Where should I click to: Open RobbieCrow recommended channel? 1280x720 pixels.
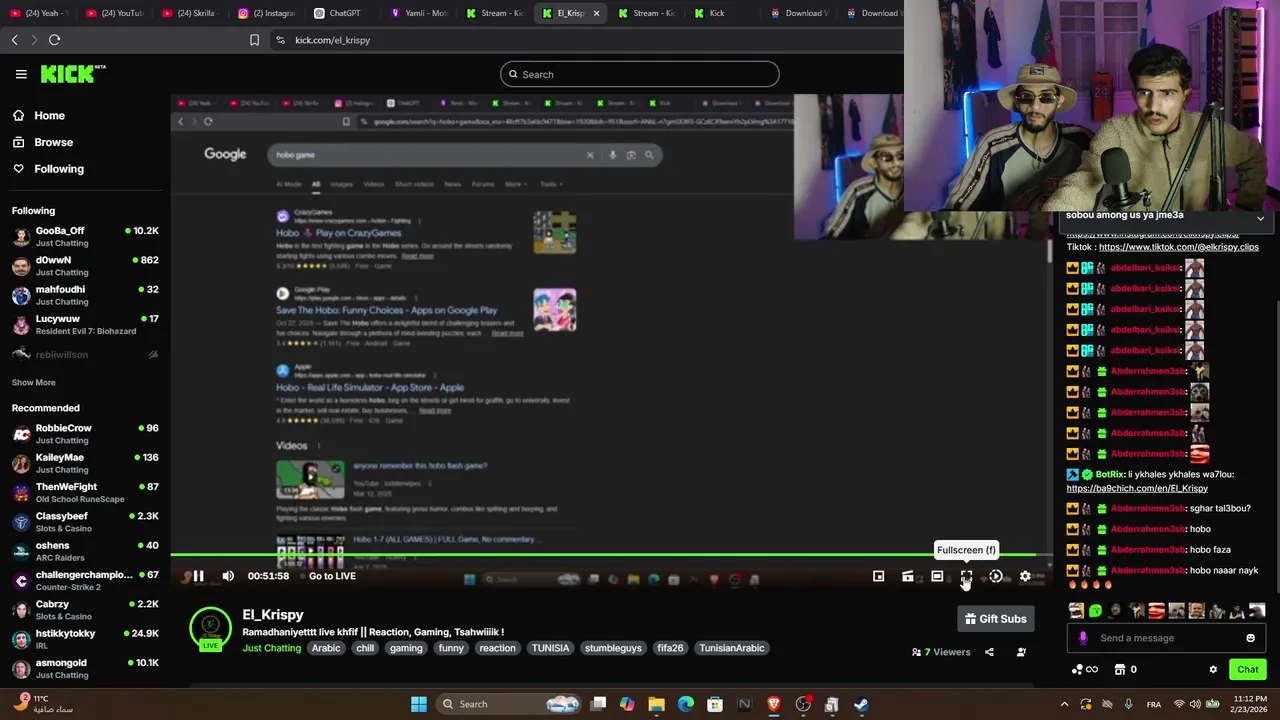[85, 434]
